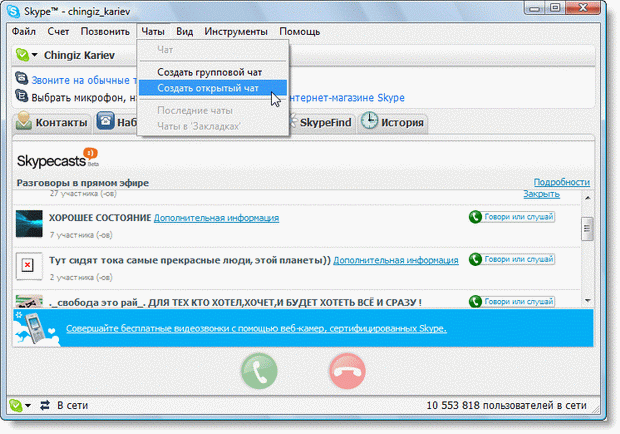Open the Файл menu
The height and width of the screenshot is (434, 620).
pos(24,32)
